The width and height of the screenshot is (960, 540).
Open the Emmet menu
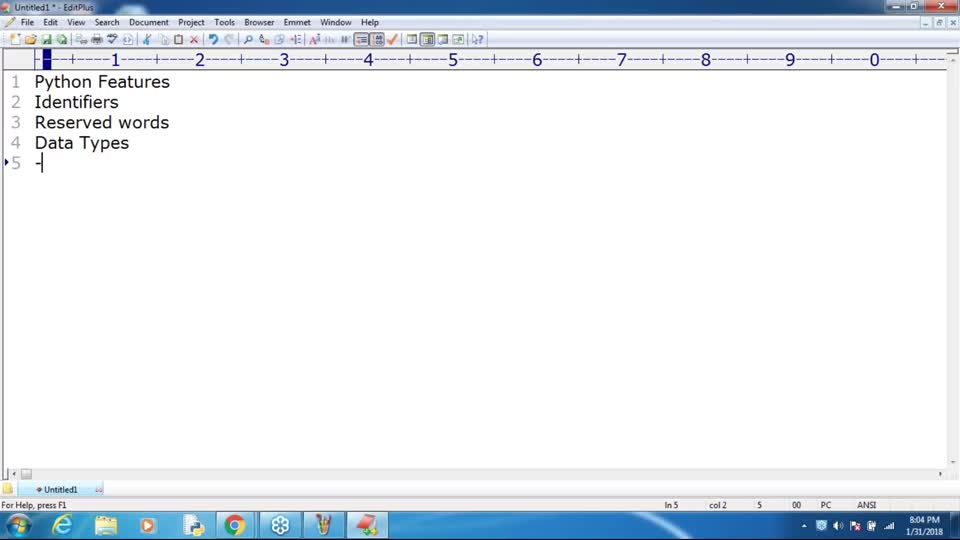click(297, 22)
